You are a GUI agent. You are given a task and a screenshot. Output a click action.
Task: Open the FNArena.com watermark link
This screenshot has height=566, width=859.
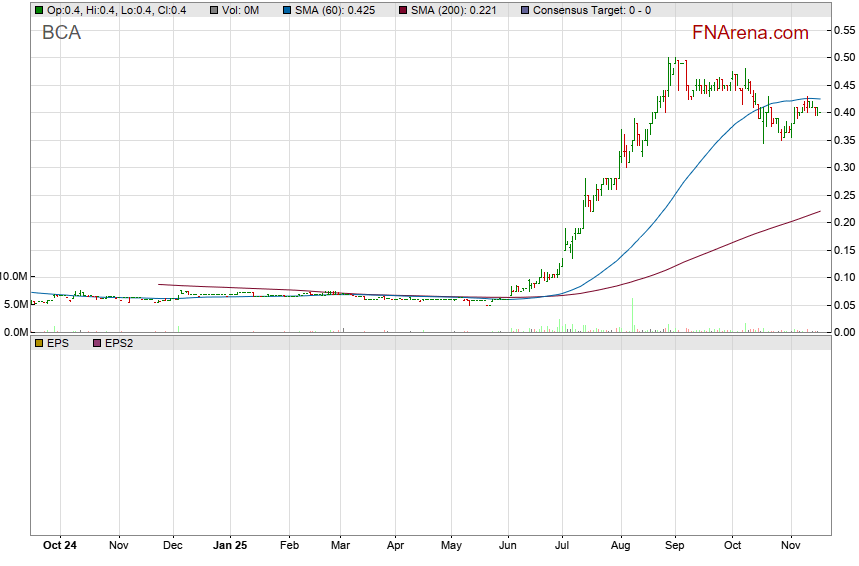[x=749, y=33]
